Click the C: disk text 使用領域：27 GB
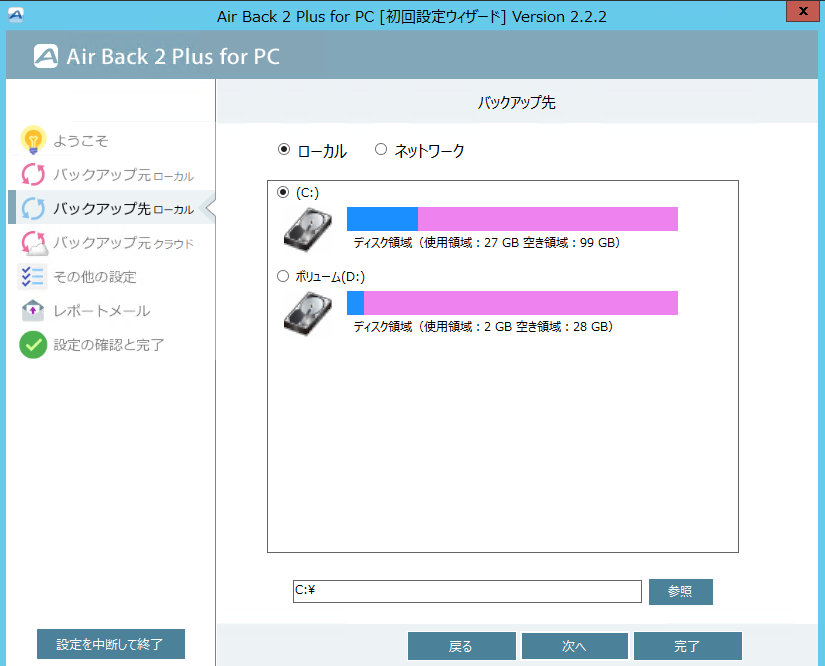825x666 pixels. click(x=472, y=243)
